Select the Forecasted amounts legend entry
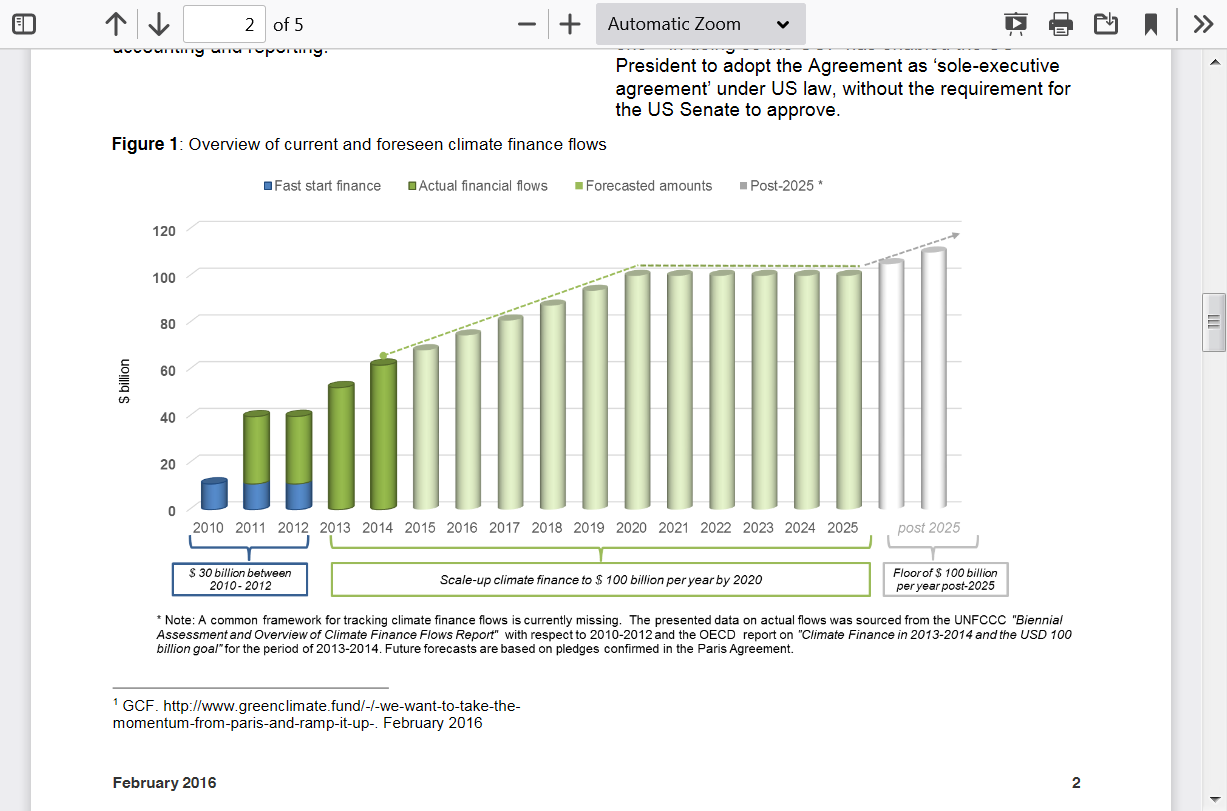Screen dimensions: 1227x811 (x=648, y=186)
